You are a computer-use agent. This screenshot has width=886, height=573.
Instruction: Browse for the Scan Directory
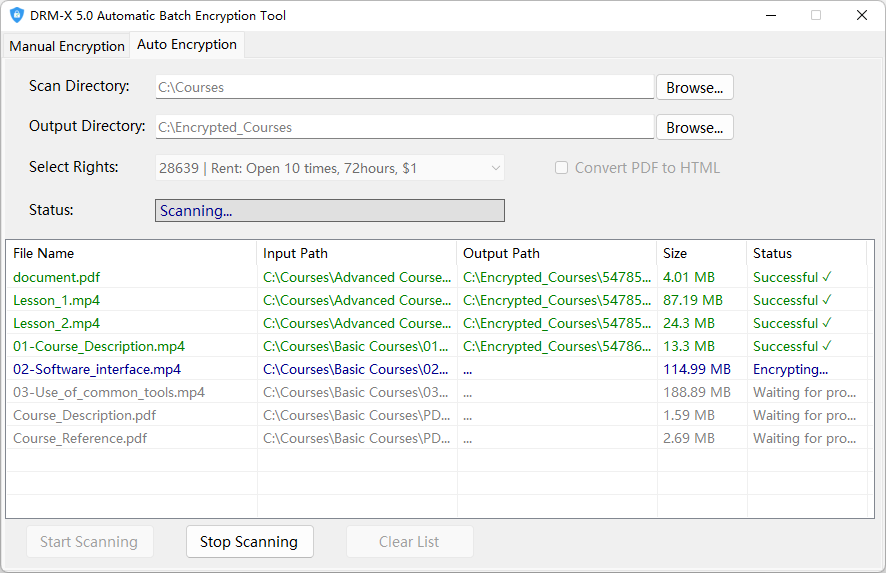(694, 88)
